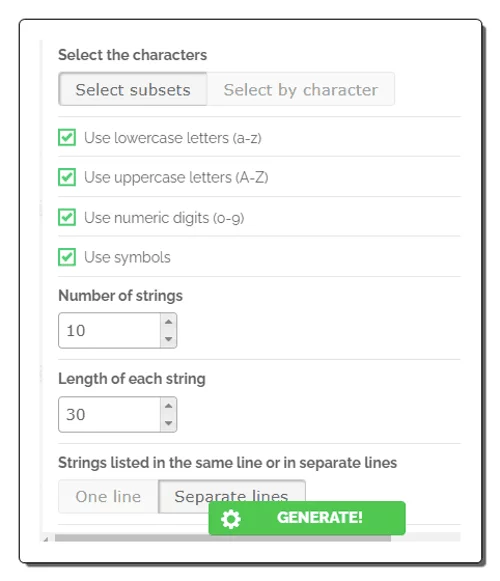Uncheck Use lowercase letters (a-z)
Screen dimensions: 500x581
(67, 137)
